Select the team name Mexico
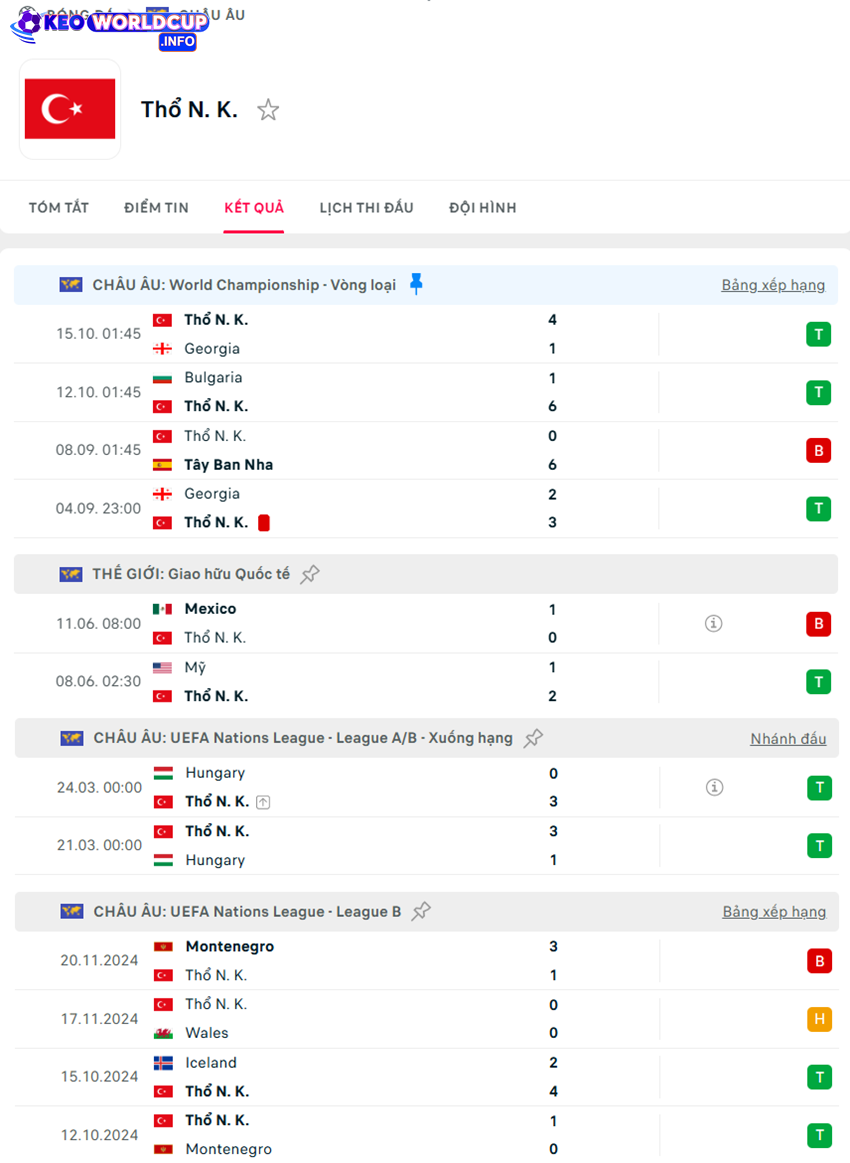 click(211, 609)
